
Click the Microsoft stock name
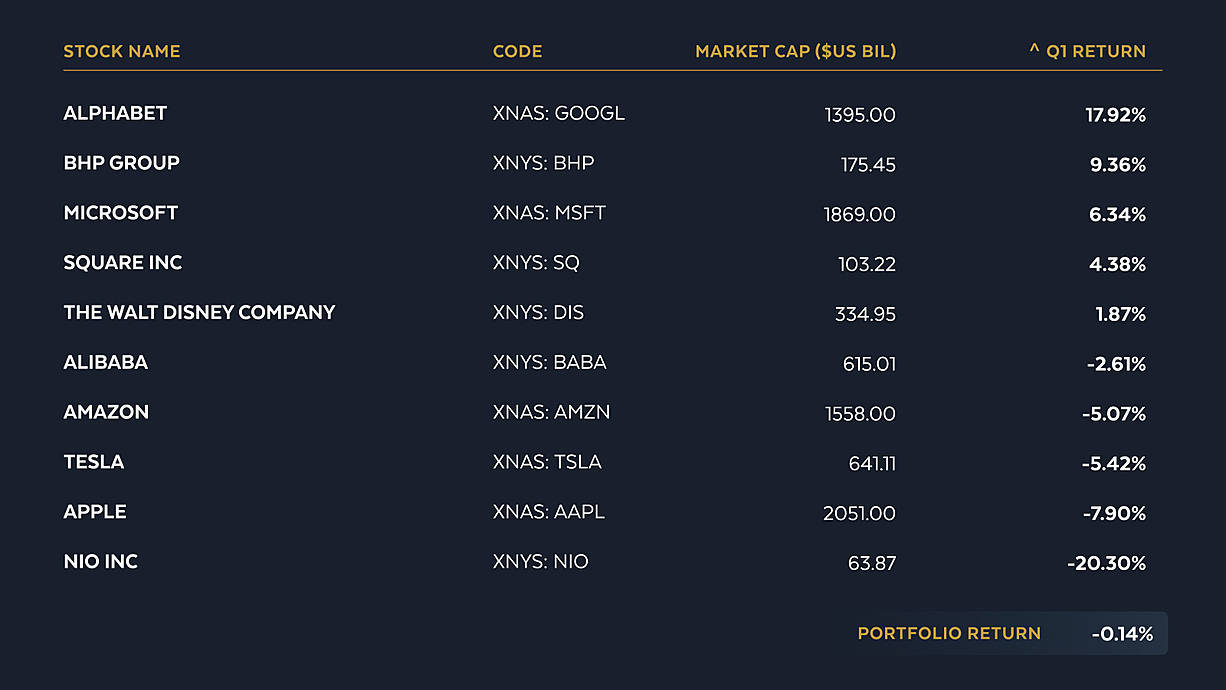120,213
